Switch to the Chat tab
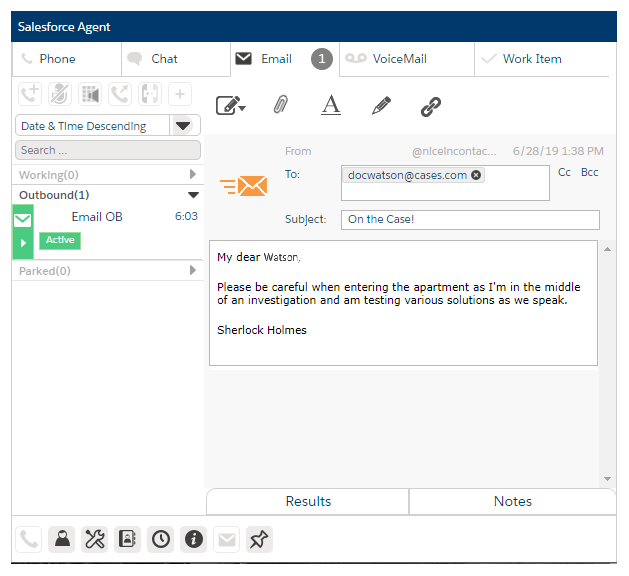The image size is (629, 576). coord(176,59)
